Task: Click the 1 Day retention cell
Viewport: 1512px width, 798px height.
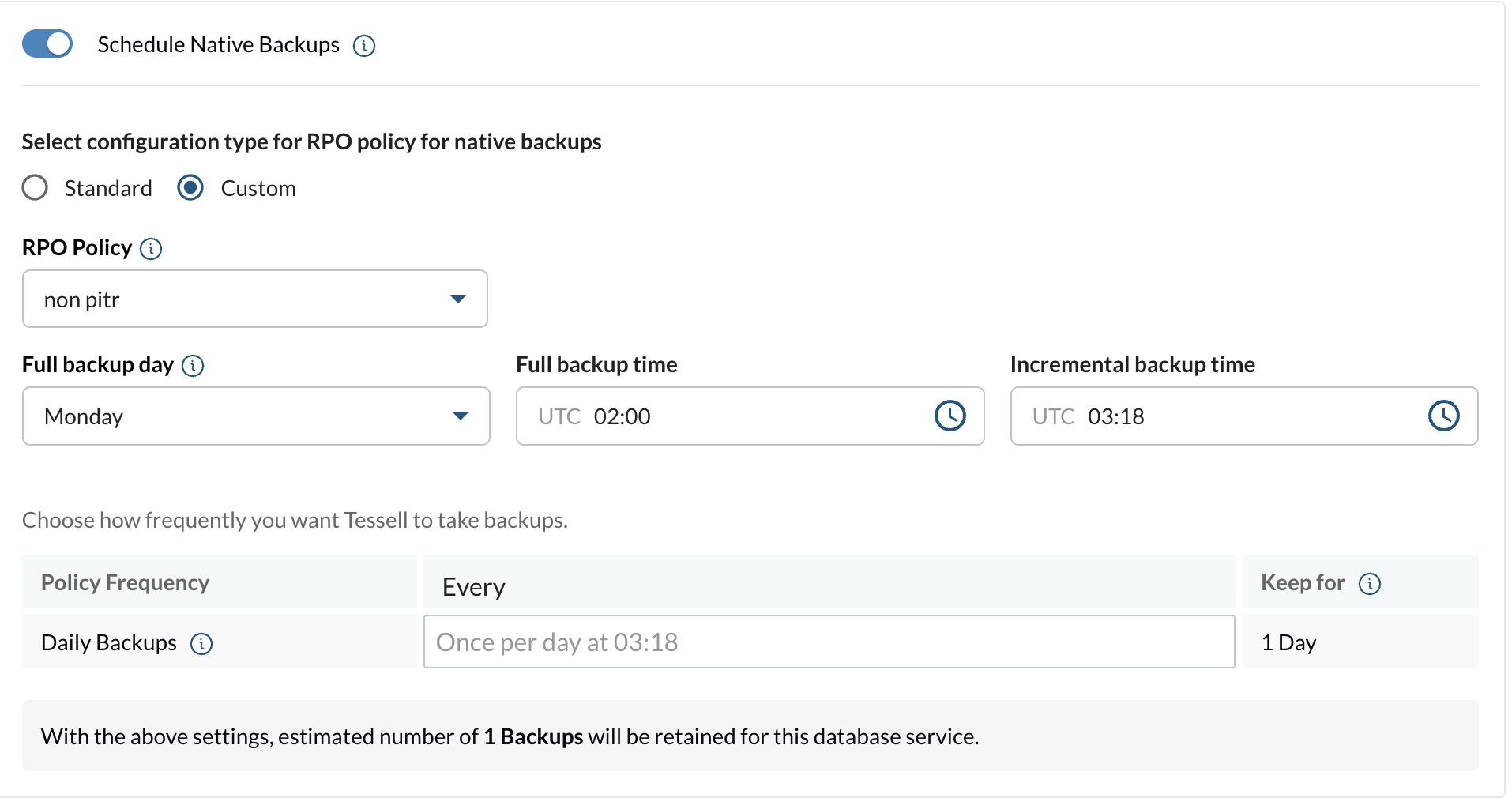Action: (1360, 642)
